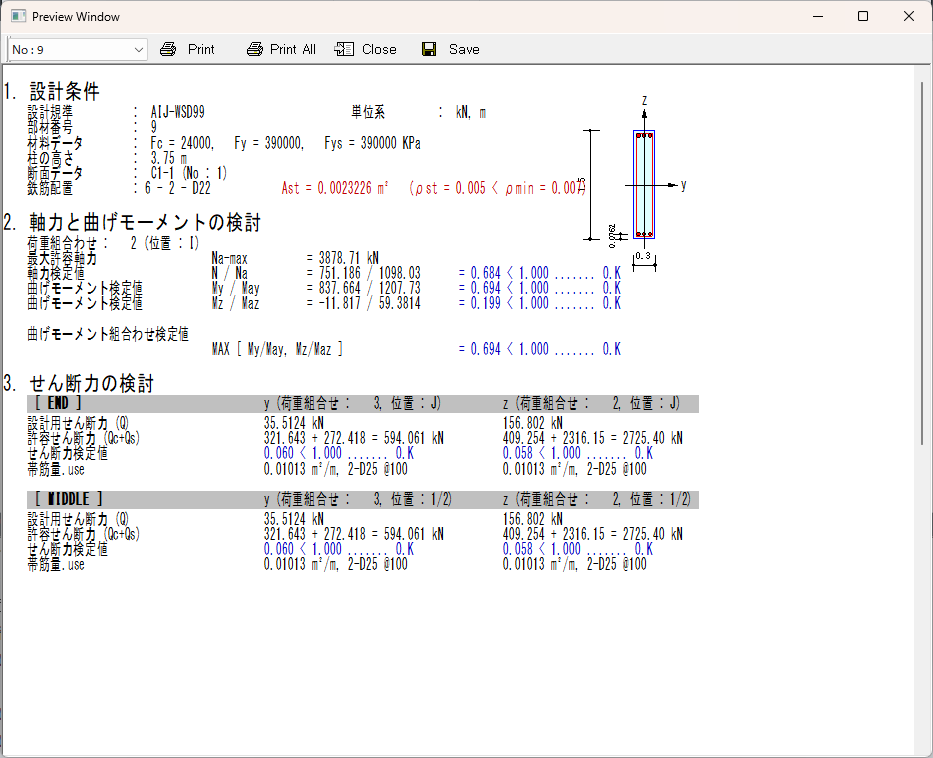Click END z shear check 0.058 < 1.000

tap(541, 453)
